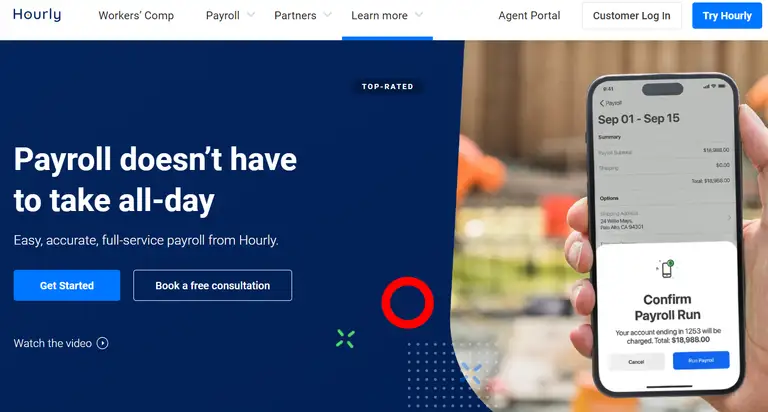Open the Agent Portal link

[529, 16]
